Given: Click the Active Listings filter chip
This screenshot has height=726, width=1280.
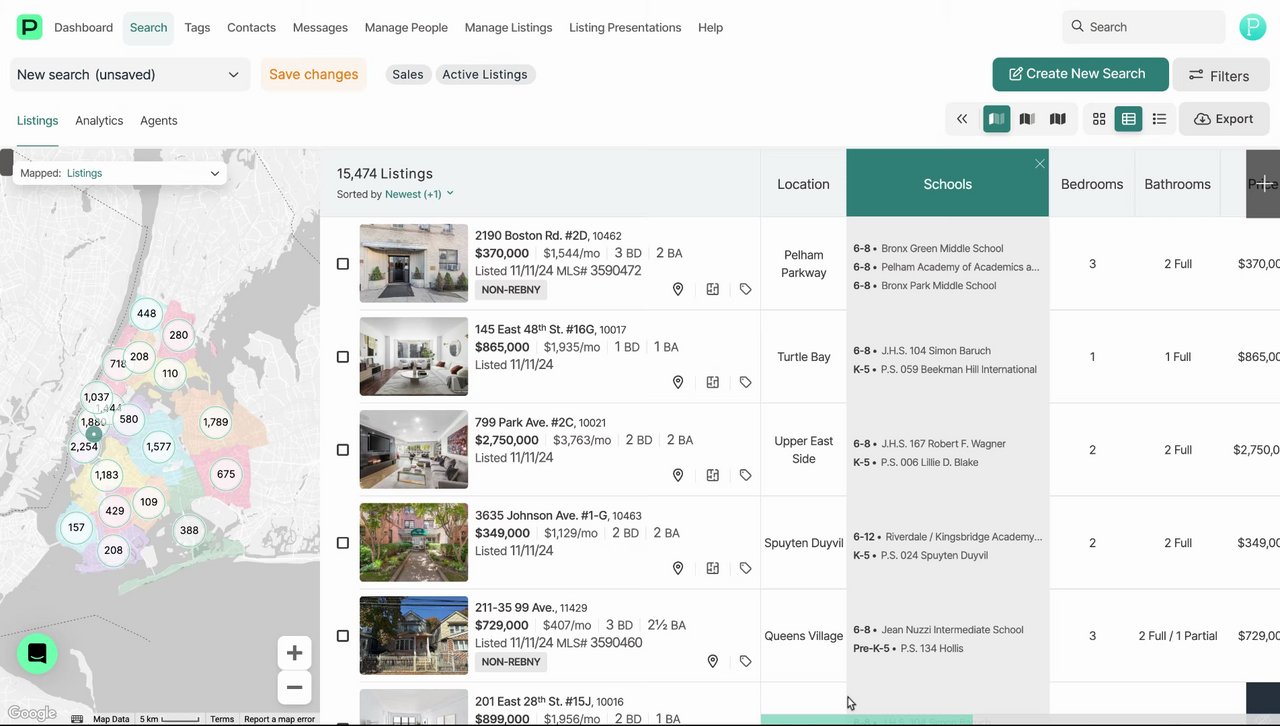Looking at the screenshot, I should [x=485, y=74].
